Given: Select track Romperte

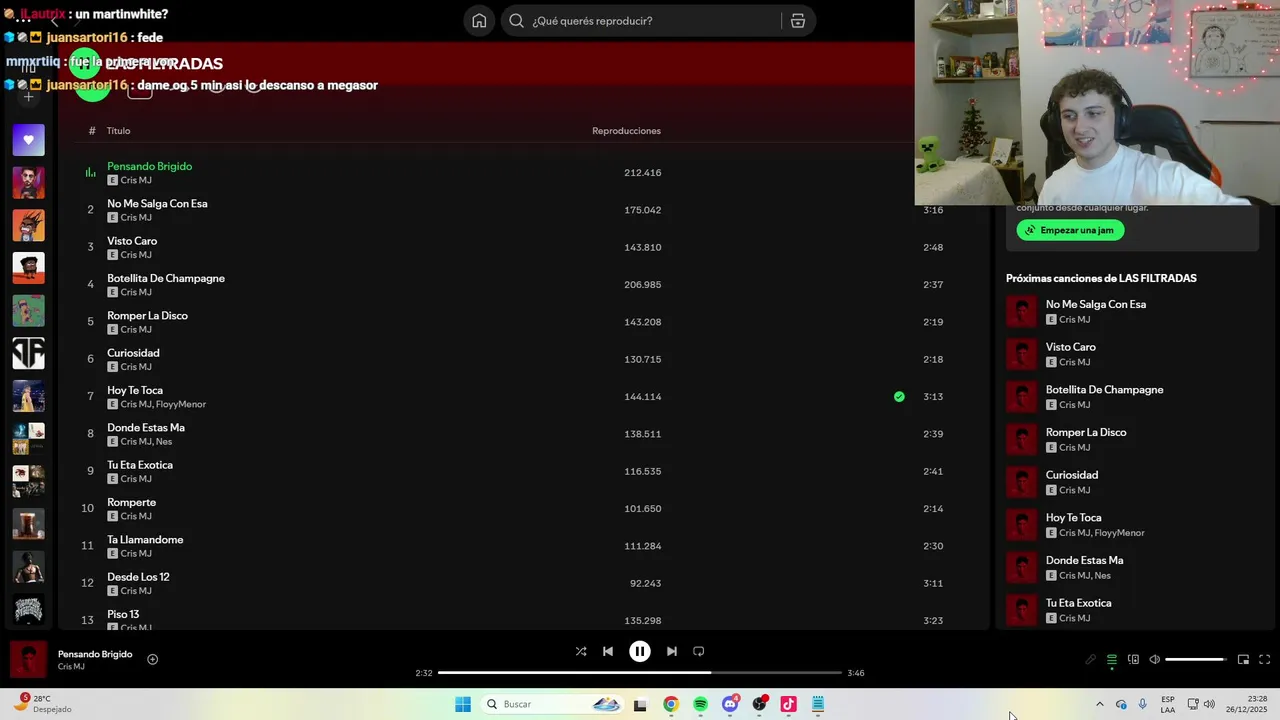Looking at the screenshot, I should pos(131,502).
